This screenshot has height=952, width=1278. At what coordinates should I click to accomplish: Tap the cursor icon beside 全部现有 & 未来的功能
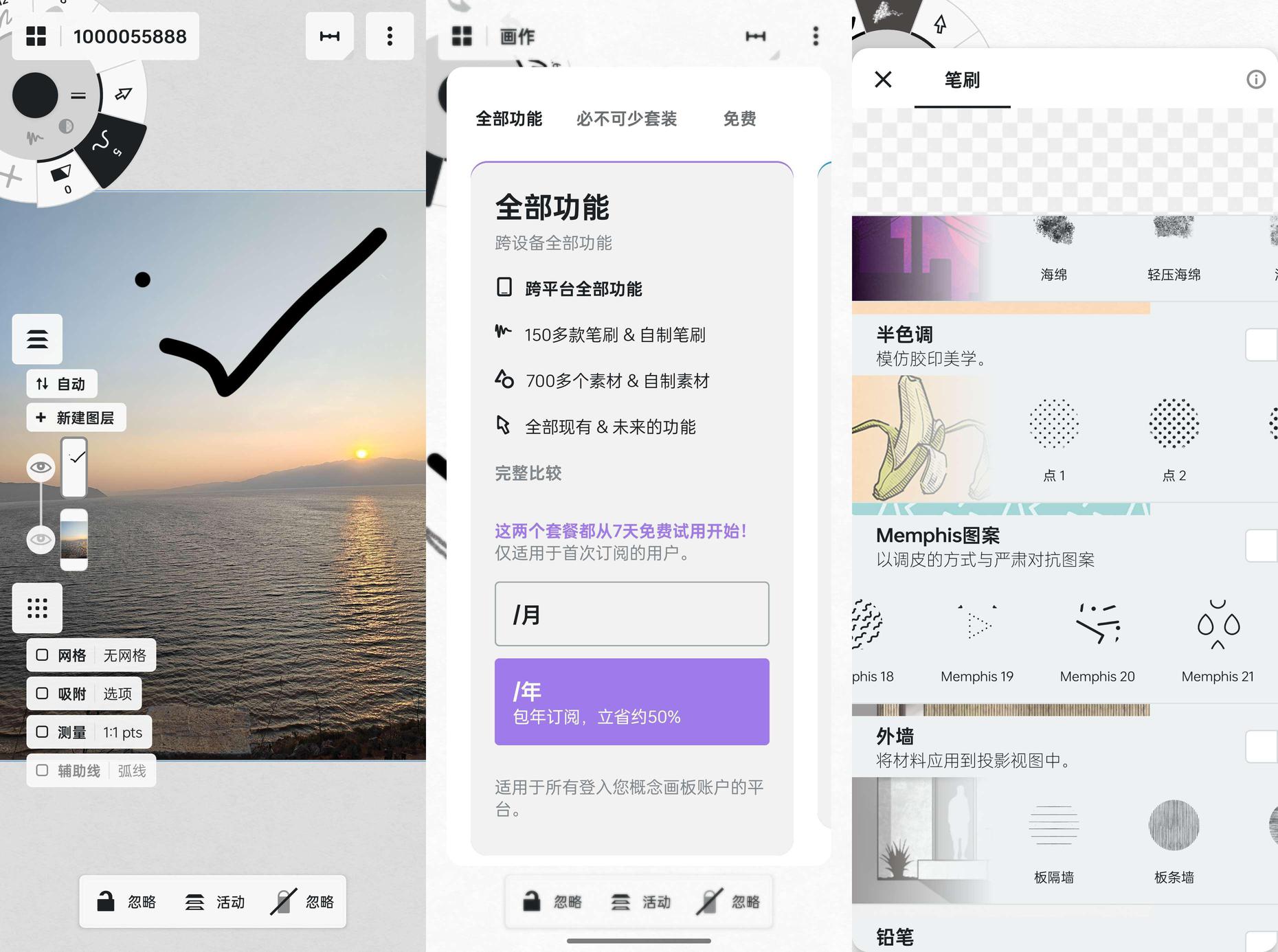(x=504, y=425)
